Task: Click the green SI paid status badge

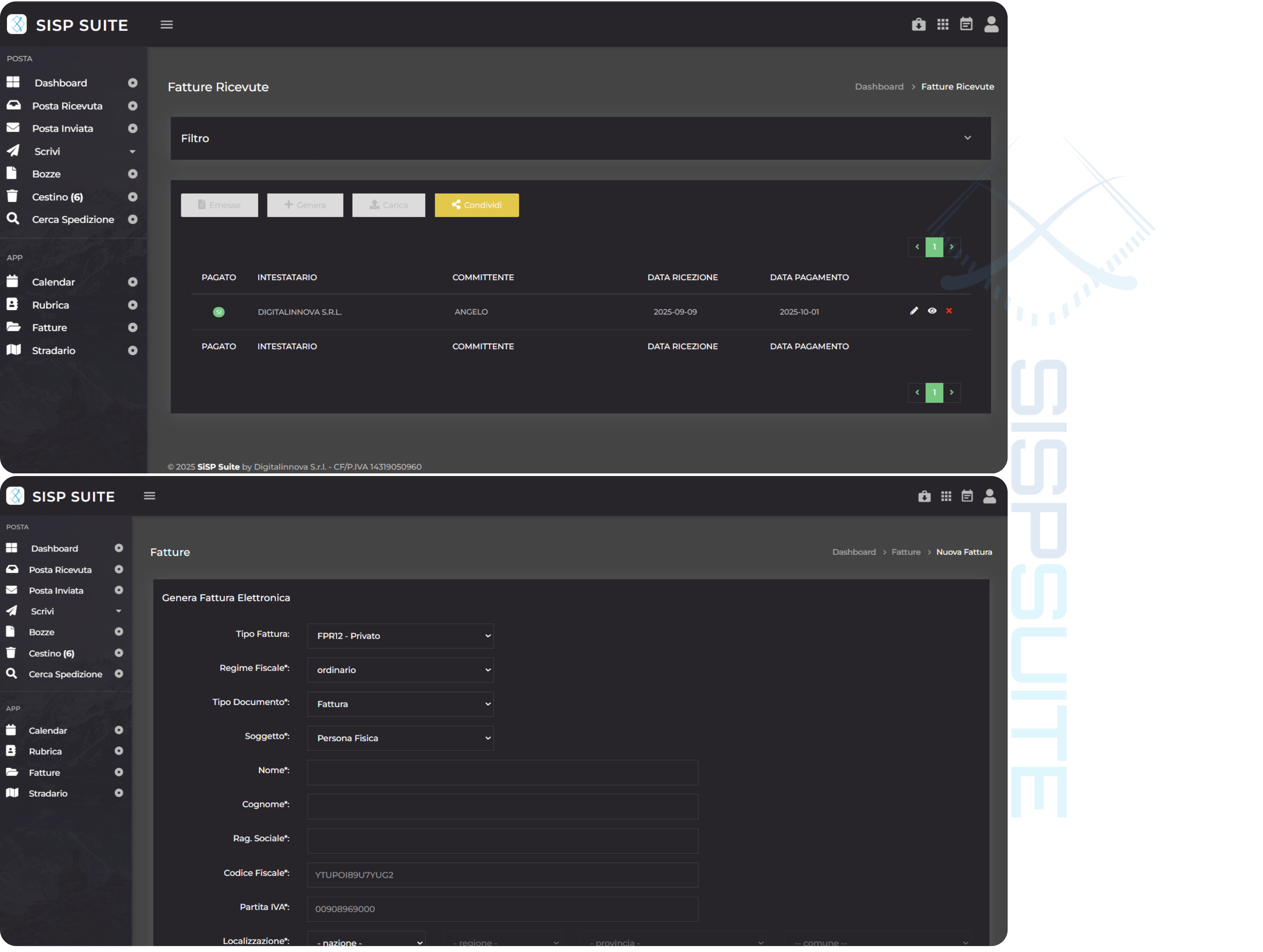Action: point(219,312)
